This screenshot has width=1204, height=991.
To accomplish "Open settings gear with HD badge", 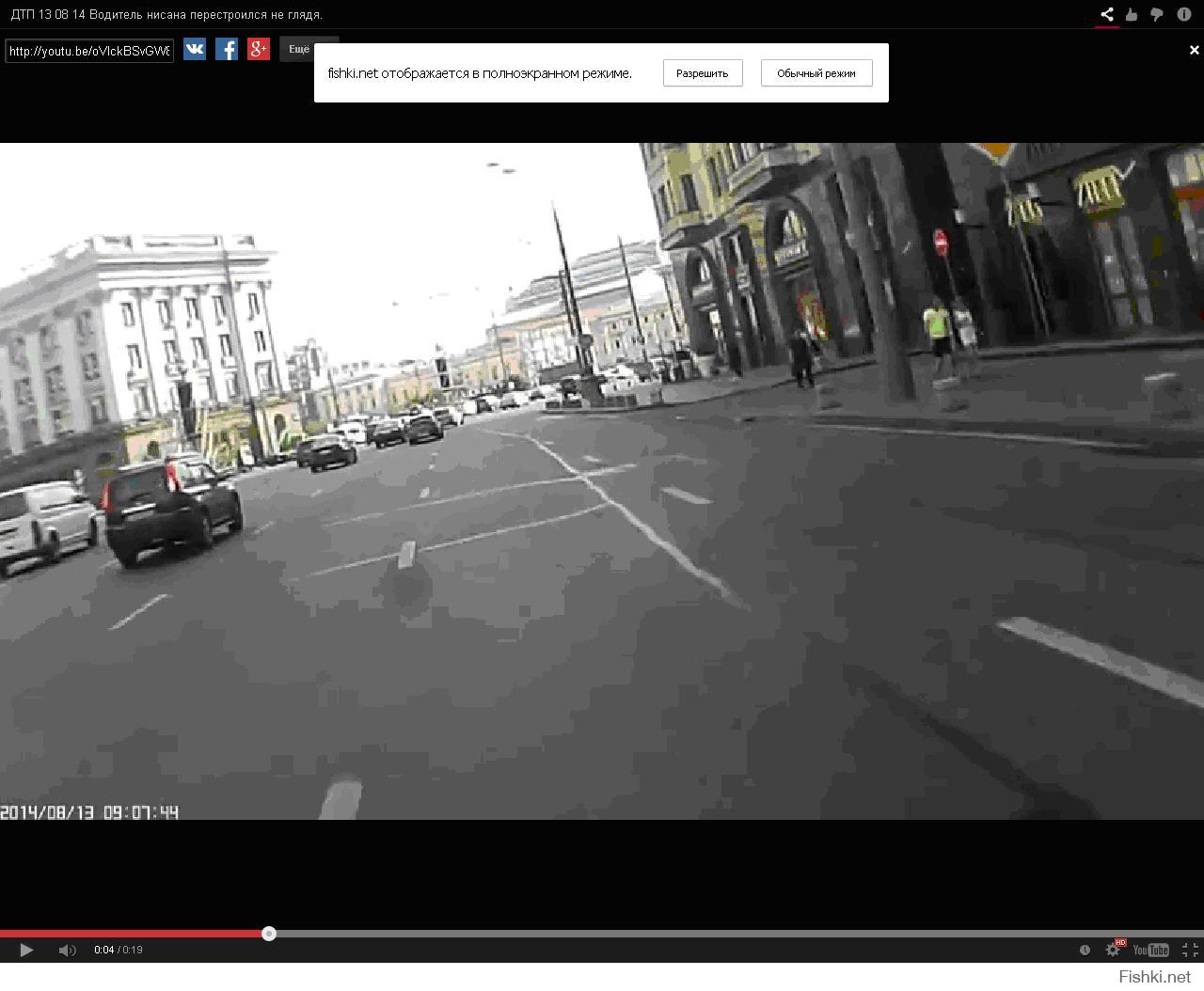I will (x=1114, y=950).
